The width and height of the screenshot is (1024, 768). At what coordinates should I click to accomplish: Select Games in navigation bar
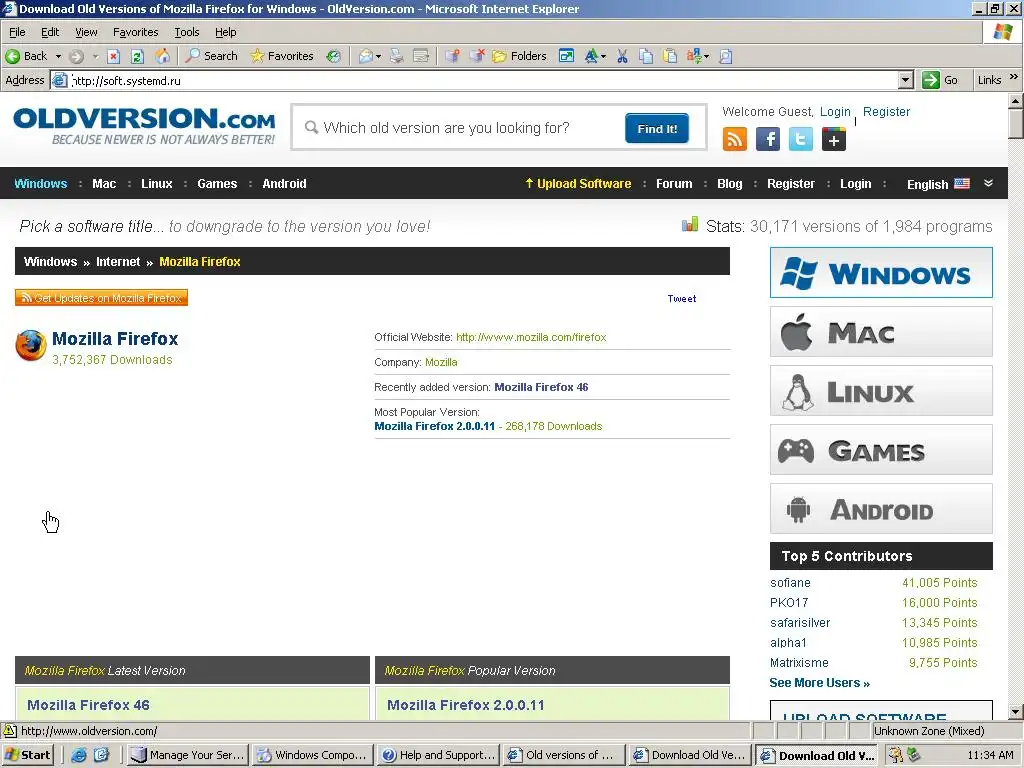pyautogui.click(x=217, y=184)
